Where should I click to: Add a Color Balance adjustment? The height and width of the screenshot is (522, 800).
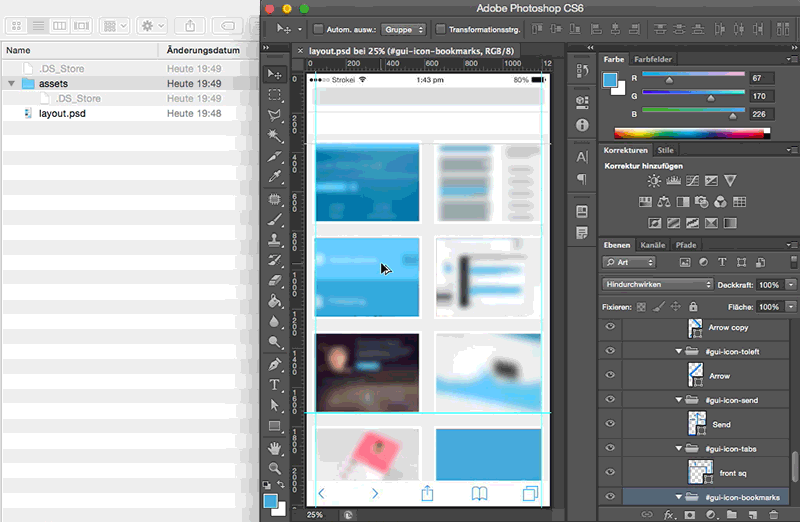click(664, 202)
